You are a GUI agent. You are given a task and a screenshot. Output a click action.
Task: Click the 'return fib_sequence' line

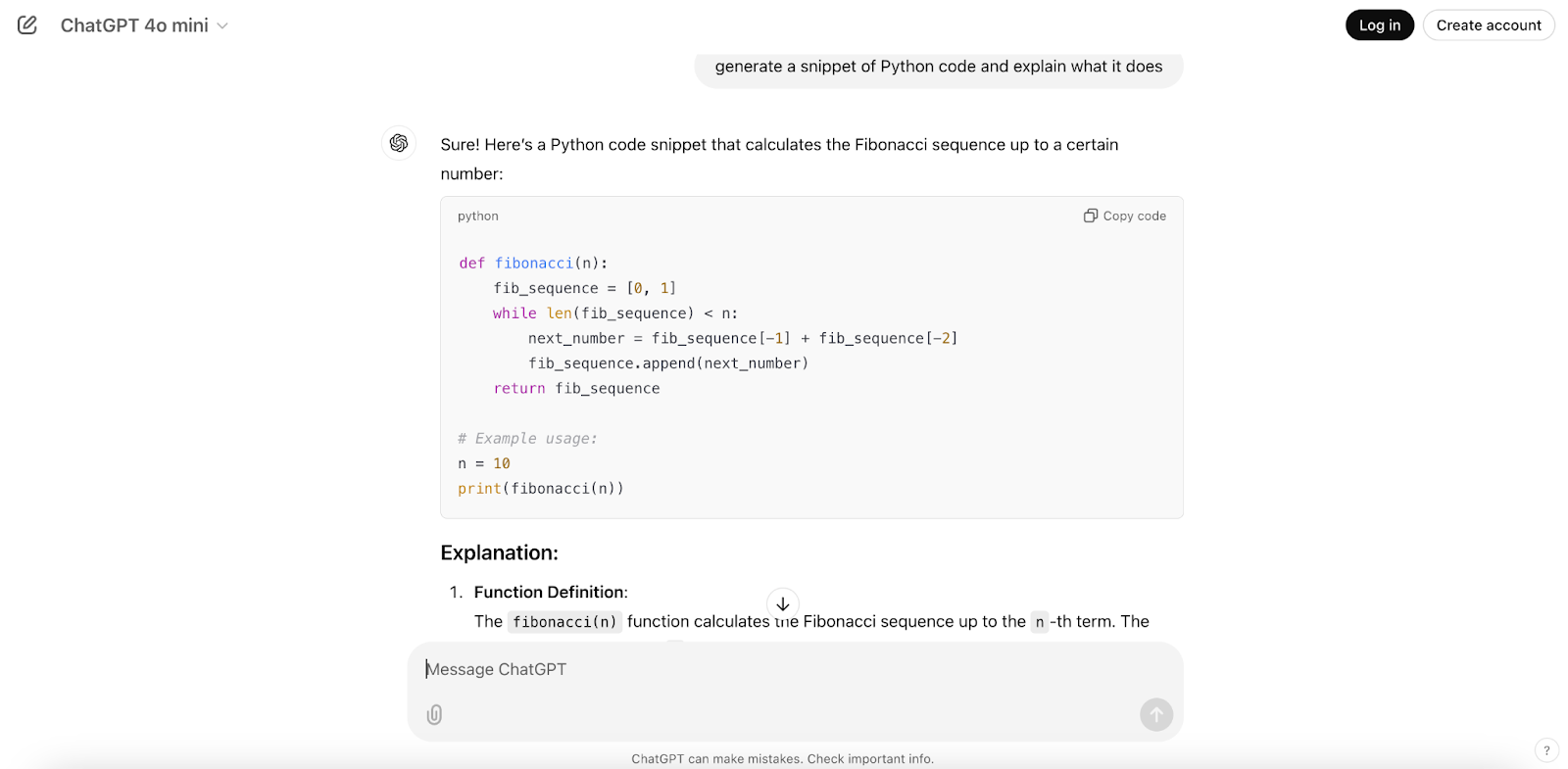click(576, 389)
